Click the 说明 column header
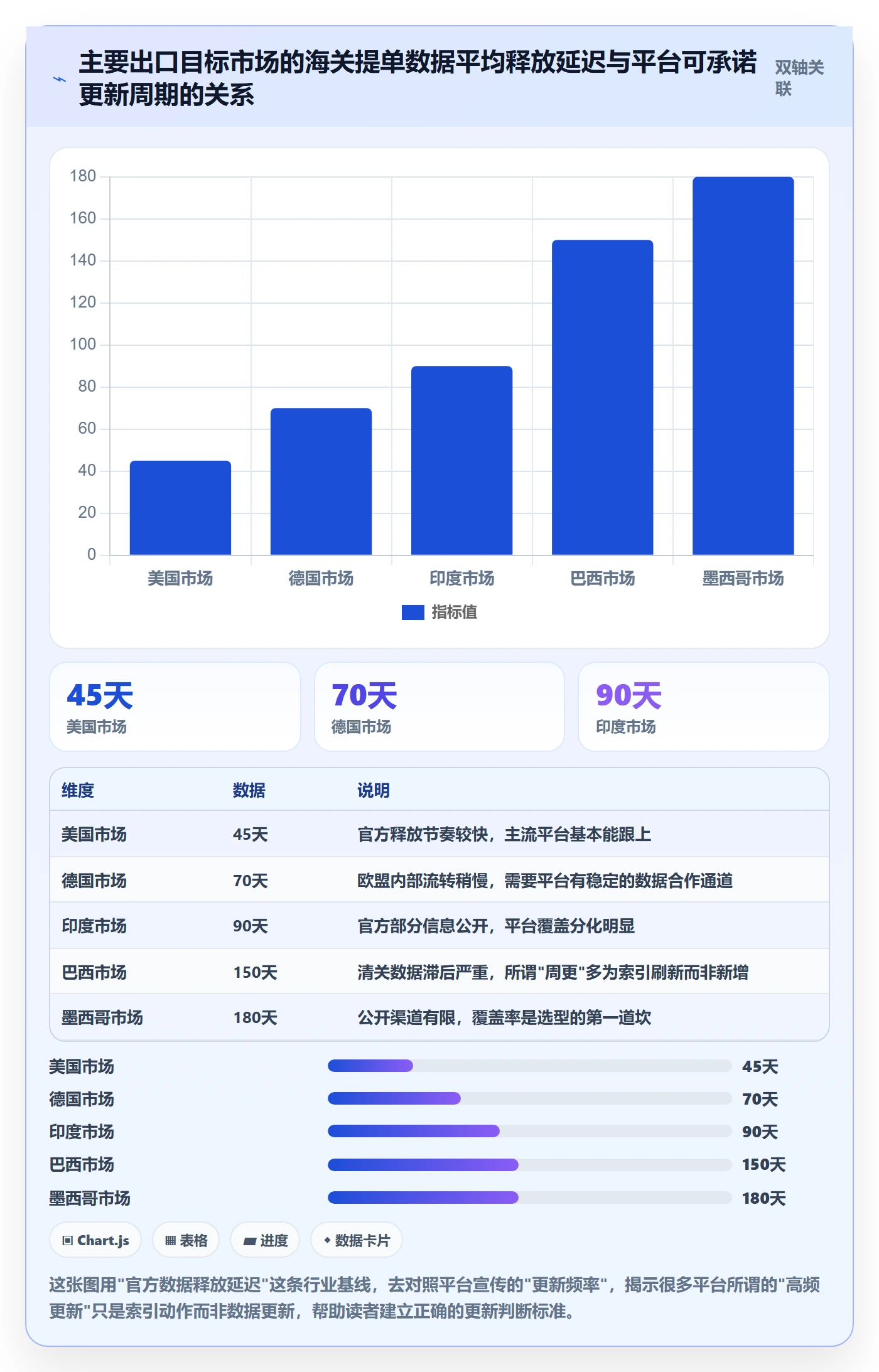The width and height of the screenshot is (879, 1372). [x=374, y=790]
